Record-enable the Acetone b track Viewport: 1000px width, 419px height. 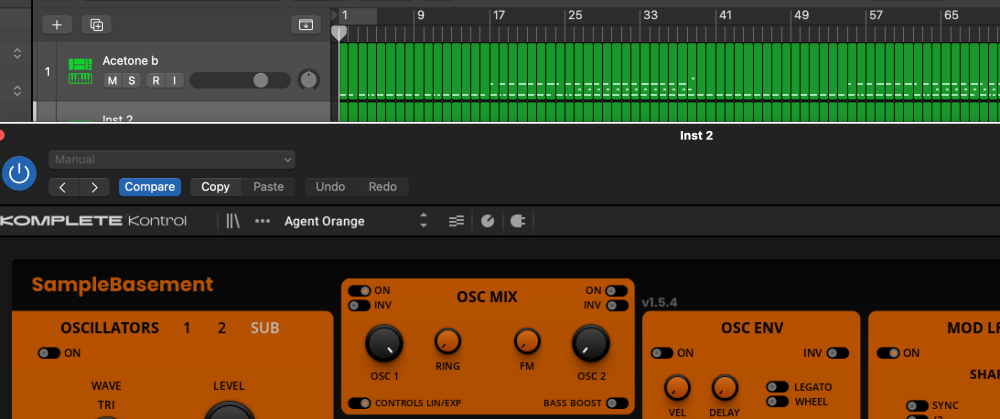(156, 80)
